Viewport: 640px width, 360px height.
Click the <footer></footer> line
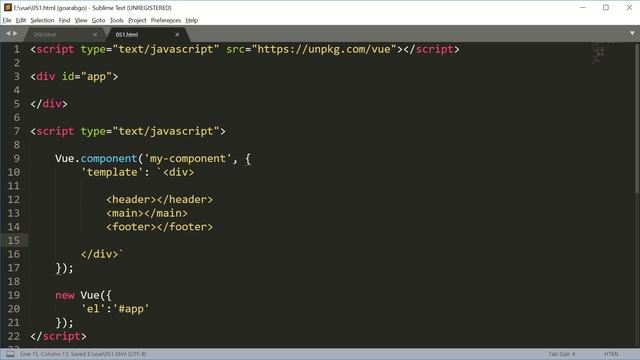pyautogui.click(x=160, y=227)
